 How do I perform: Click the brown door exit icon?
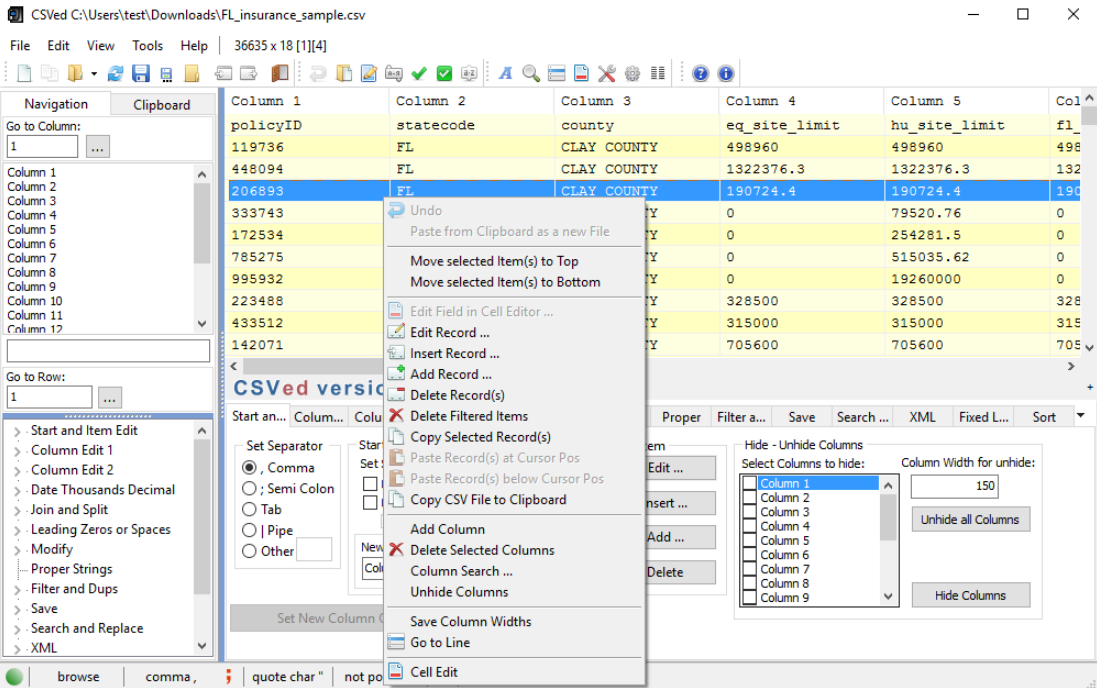click(279, 73)
